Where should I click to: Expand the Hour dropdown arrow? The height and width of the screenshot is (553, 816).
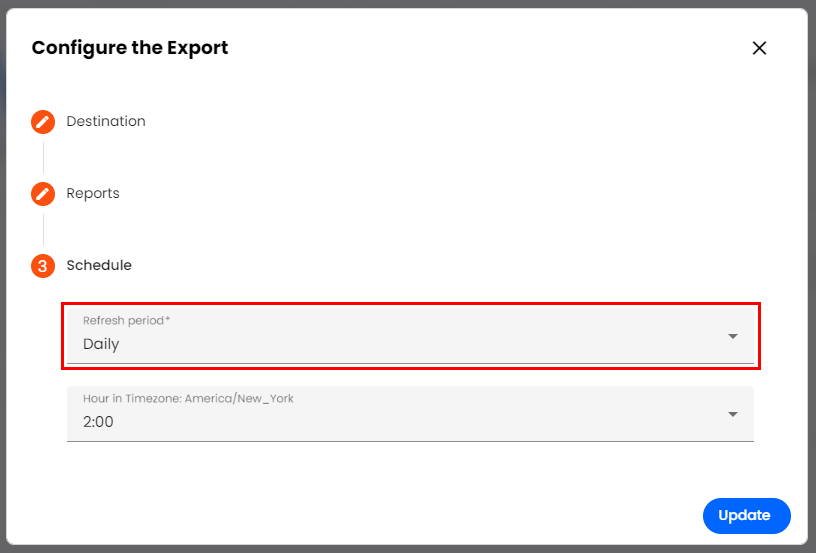click(733, 414)
